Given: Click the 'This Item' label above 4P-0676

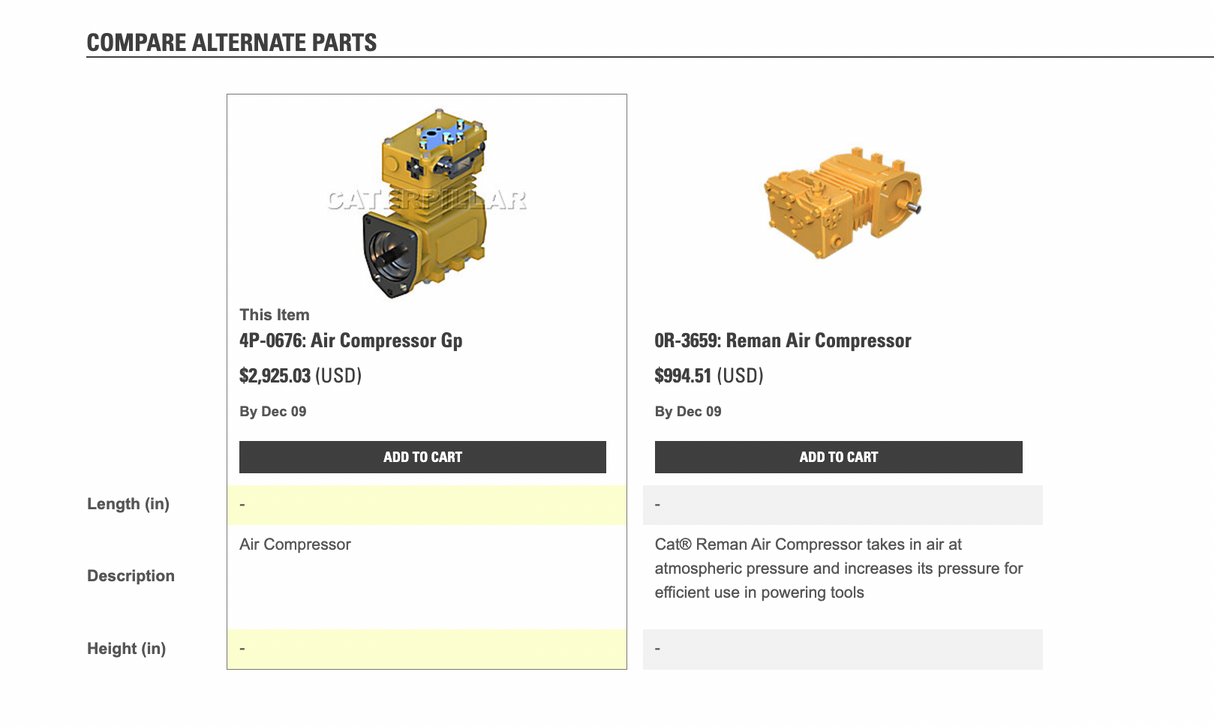Looking at the screenshot, I should coord(273,314).
